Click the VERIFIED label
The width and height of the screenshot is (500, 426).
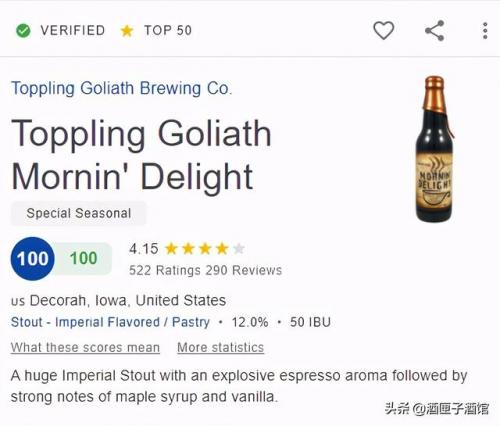click(x=73, y=30)
